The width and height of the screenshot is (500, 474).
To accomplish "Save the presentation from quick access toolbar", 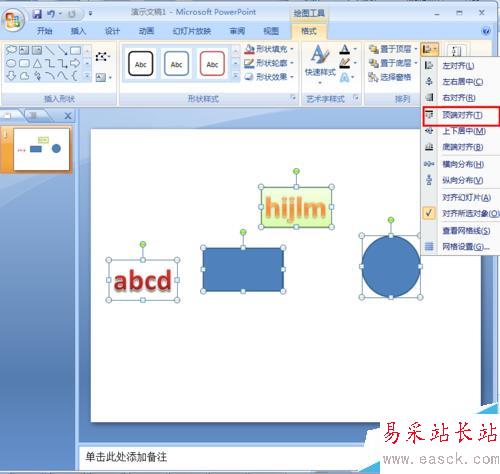I will pos(37,14).
